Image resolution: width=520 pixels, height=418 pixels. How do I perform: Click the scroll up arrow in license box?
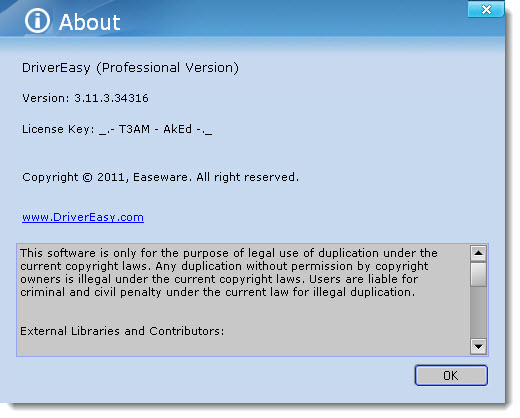coord(478,253)
